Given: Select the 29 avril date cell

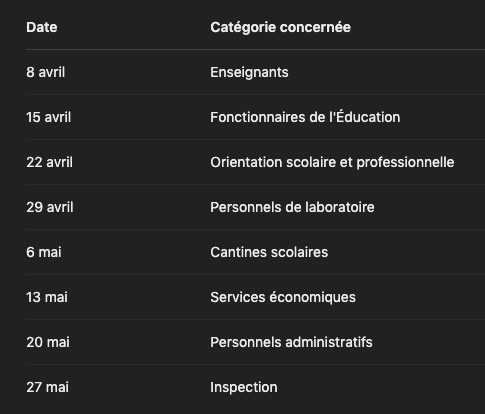Looking at the screenshot, I should pos(50,207).
